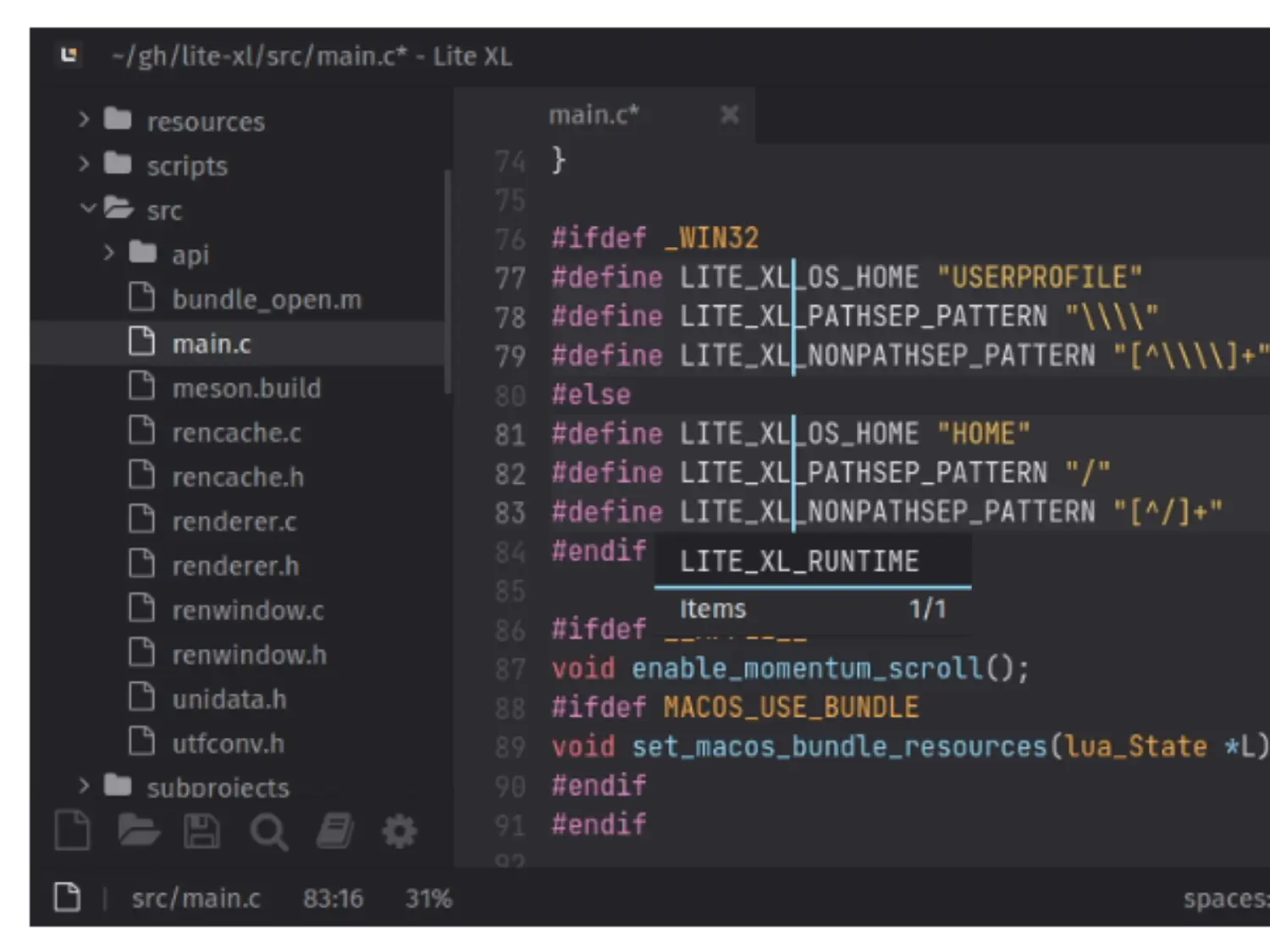
Task: Click the 83:16 line position in status bar
Action: click(x=333, y=898)
